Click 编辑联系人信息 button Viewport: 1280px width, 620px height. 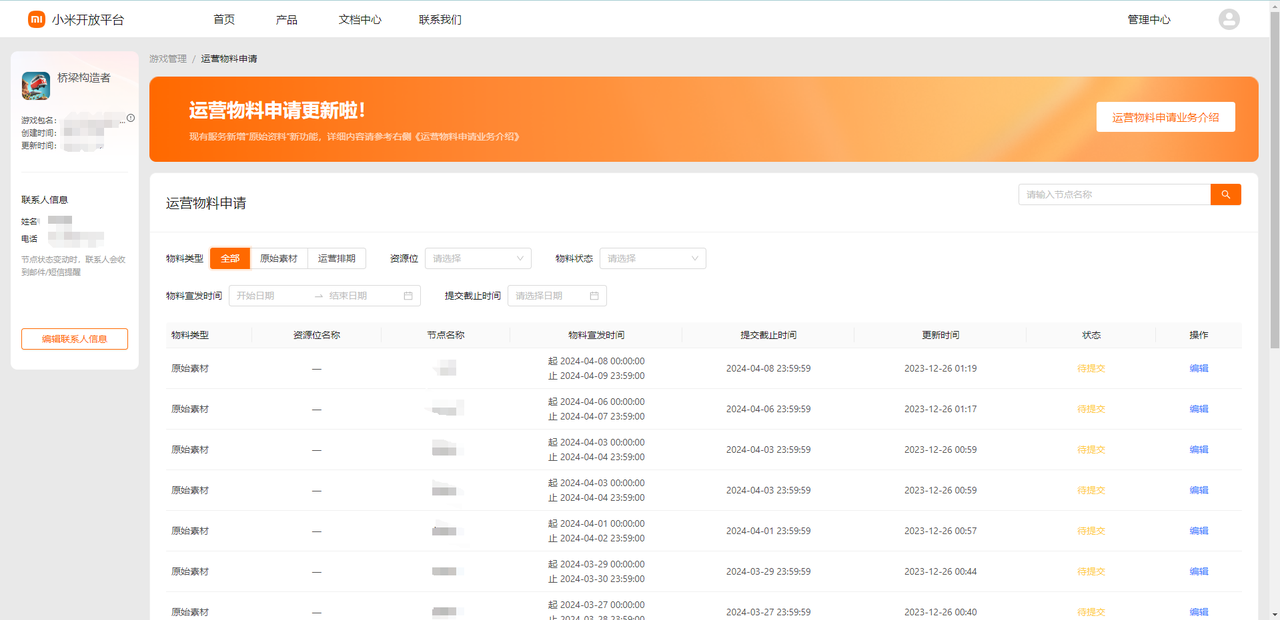click(x=74, y=339)
